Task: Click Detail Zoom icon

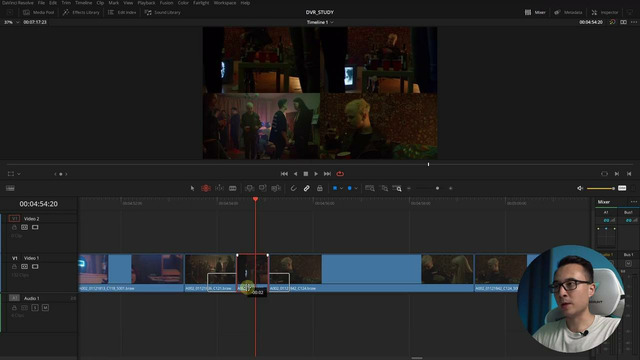Action: point(384,188)
